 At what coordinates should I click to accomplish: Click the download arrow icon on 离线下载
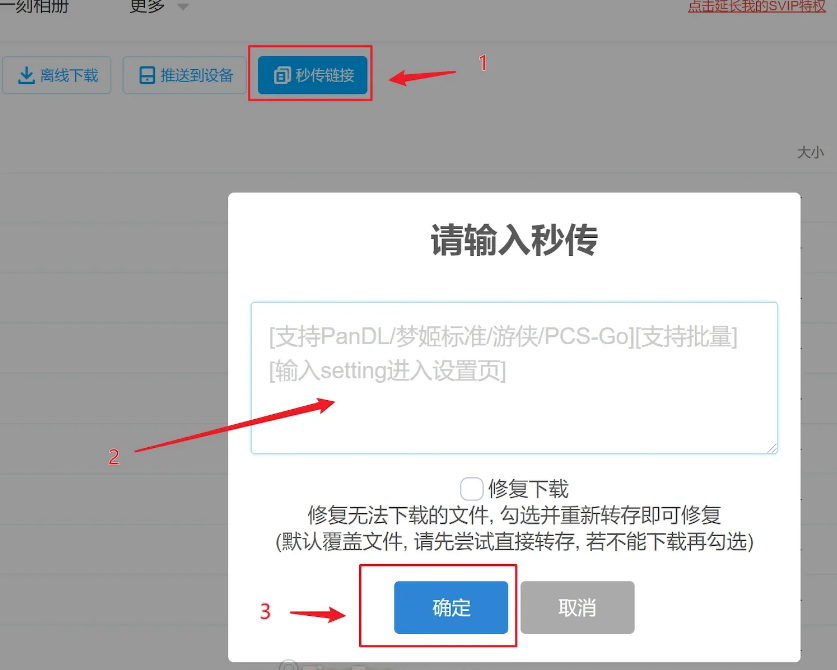click(26, 75)
